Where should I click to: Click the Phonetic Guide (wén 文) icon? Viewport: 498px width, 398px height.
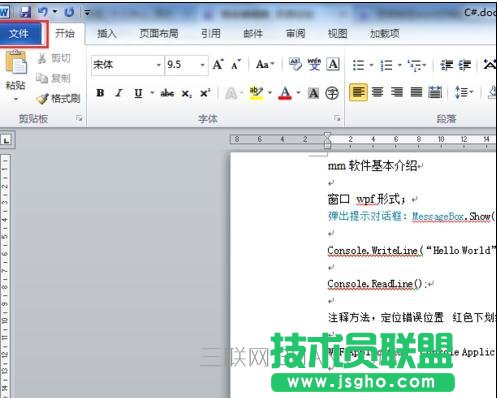(314, 64)
